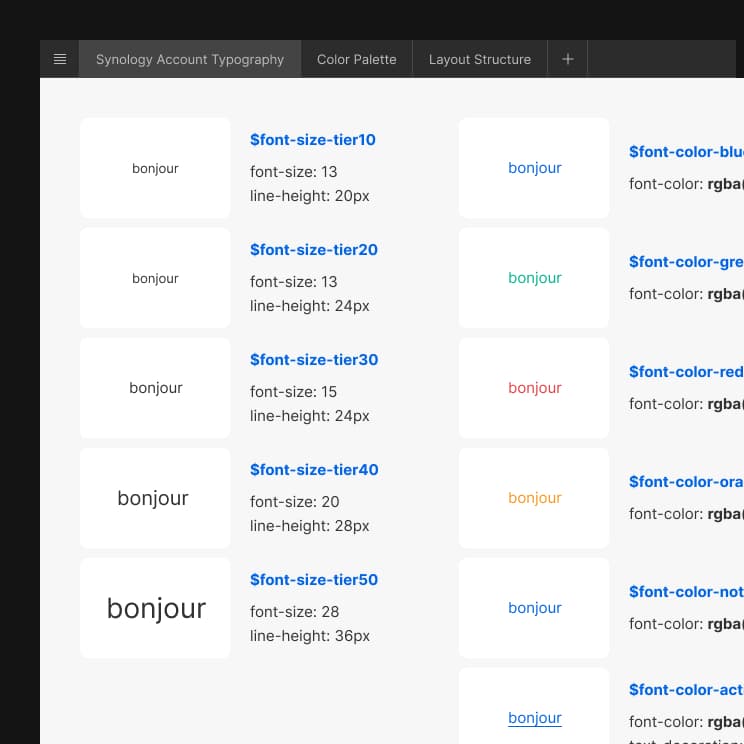The width and height of the screenshot is (744, 744).
Task: Click the $font-color-act... heading
Action: pyautogui.click(x=686, y=689)
